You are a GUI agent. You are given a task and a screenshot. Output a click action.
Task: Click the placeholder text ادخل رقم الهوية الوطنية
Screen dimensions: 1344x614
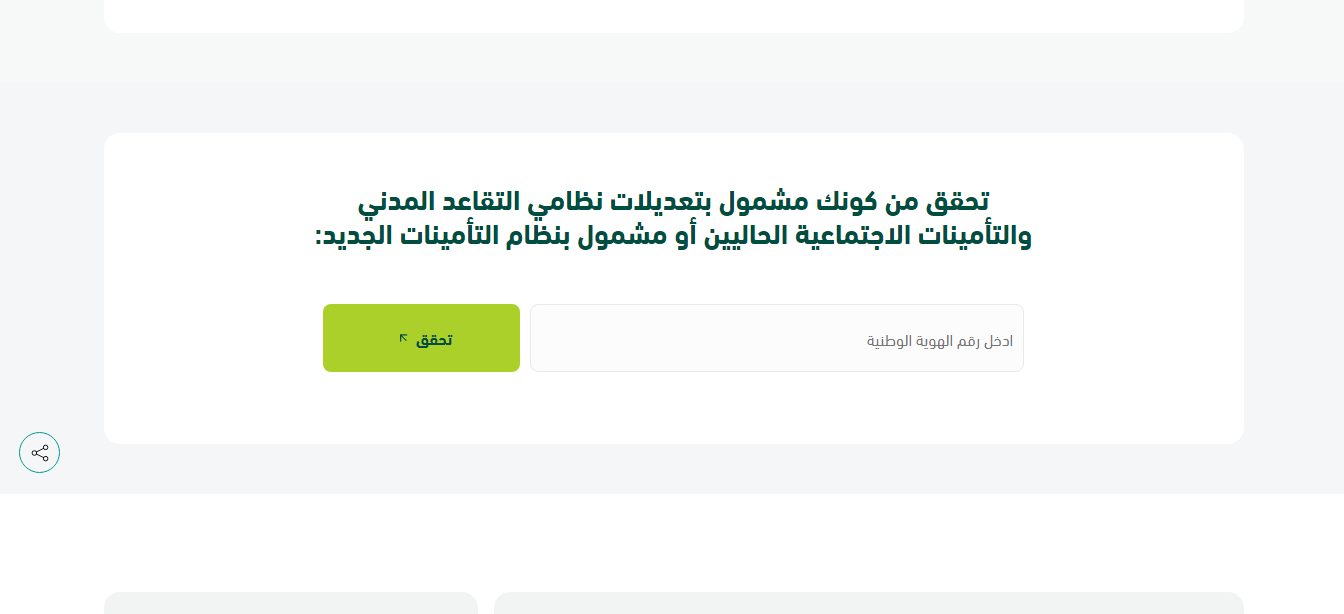(939, 341)
